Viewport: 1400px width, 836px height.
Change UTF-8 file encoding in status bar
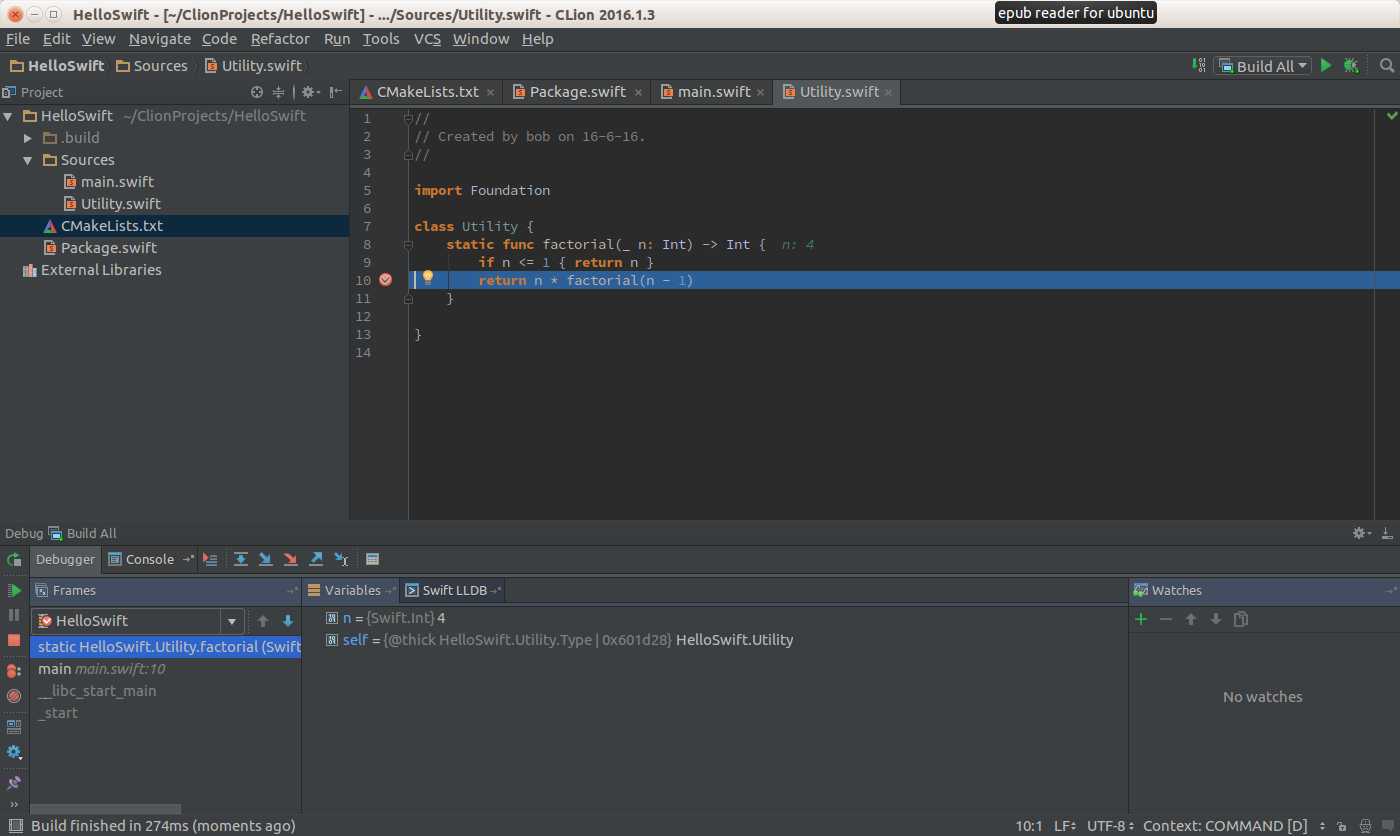tap(1110, 826)
